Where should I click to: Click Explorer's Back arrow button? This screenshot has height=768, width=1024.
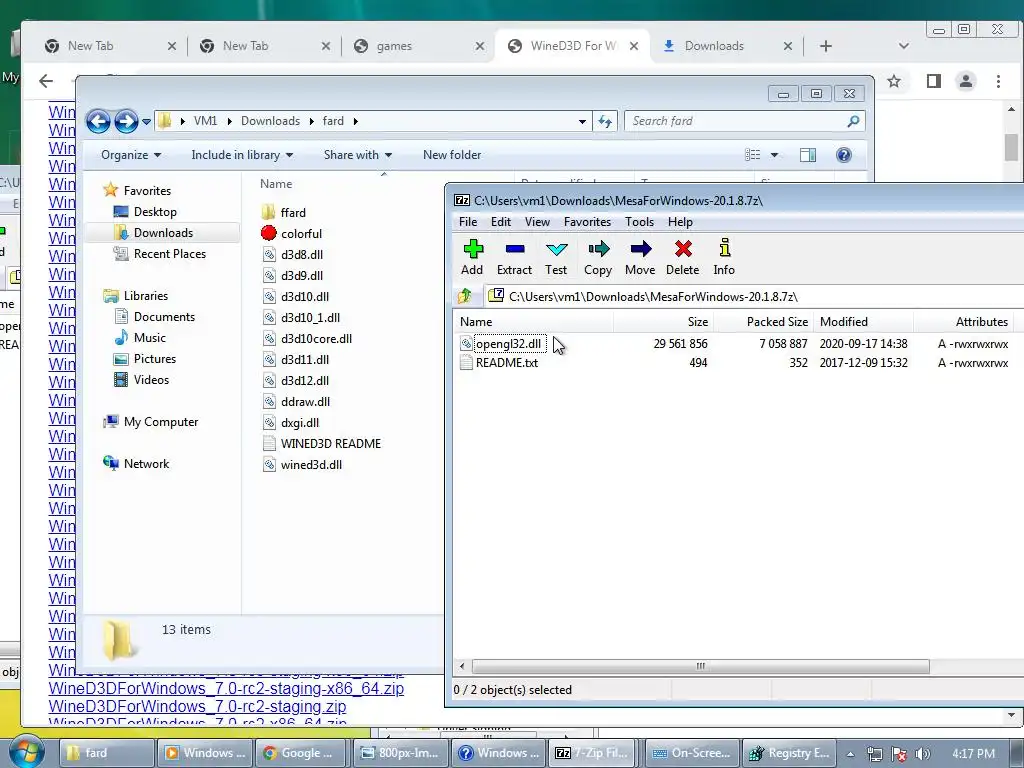pos(98,121)
